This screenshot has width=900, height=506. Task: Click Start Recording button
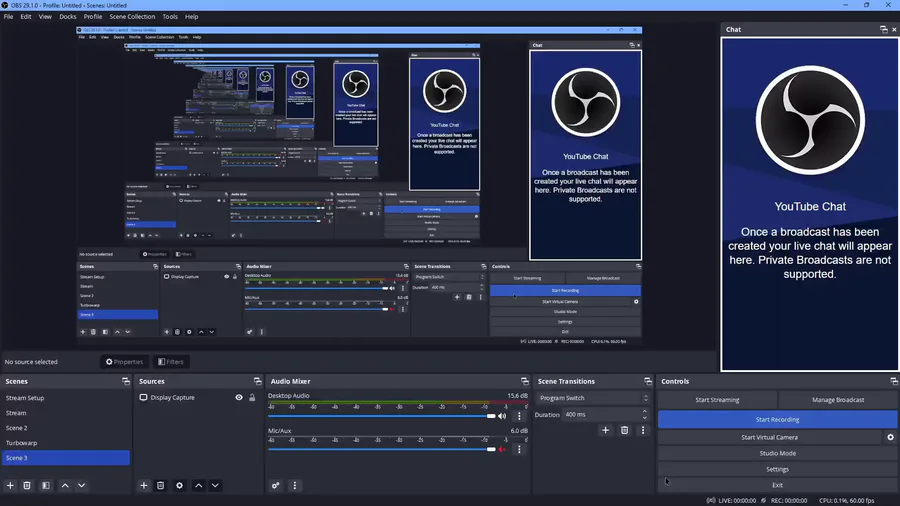coord(778,419)
